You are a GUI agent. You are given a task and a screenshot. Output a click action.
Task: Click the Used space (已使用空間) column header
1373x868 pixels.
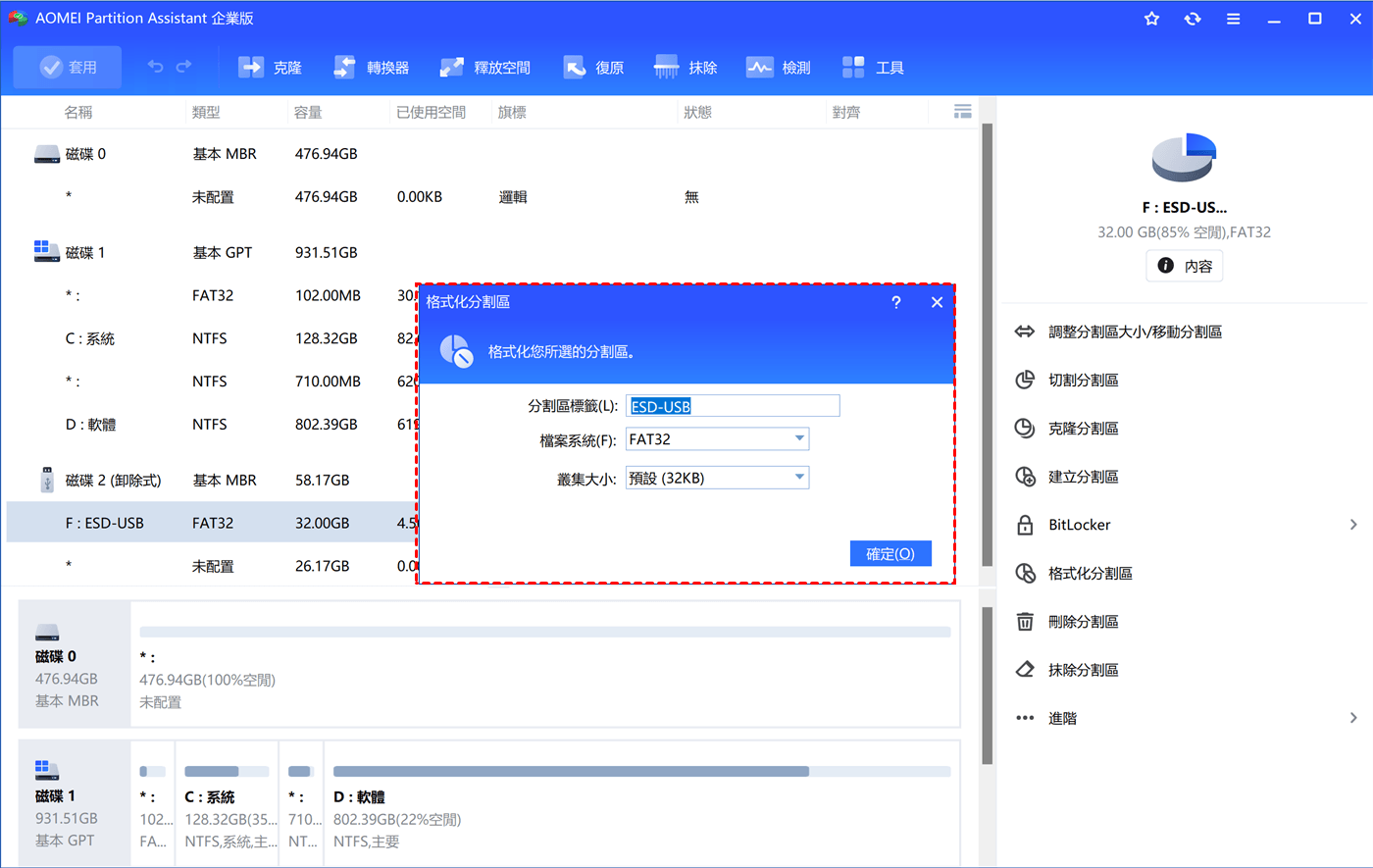(x=432, y=112)
